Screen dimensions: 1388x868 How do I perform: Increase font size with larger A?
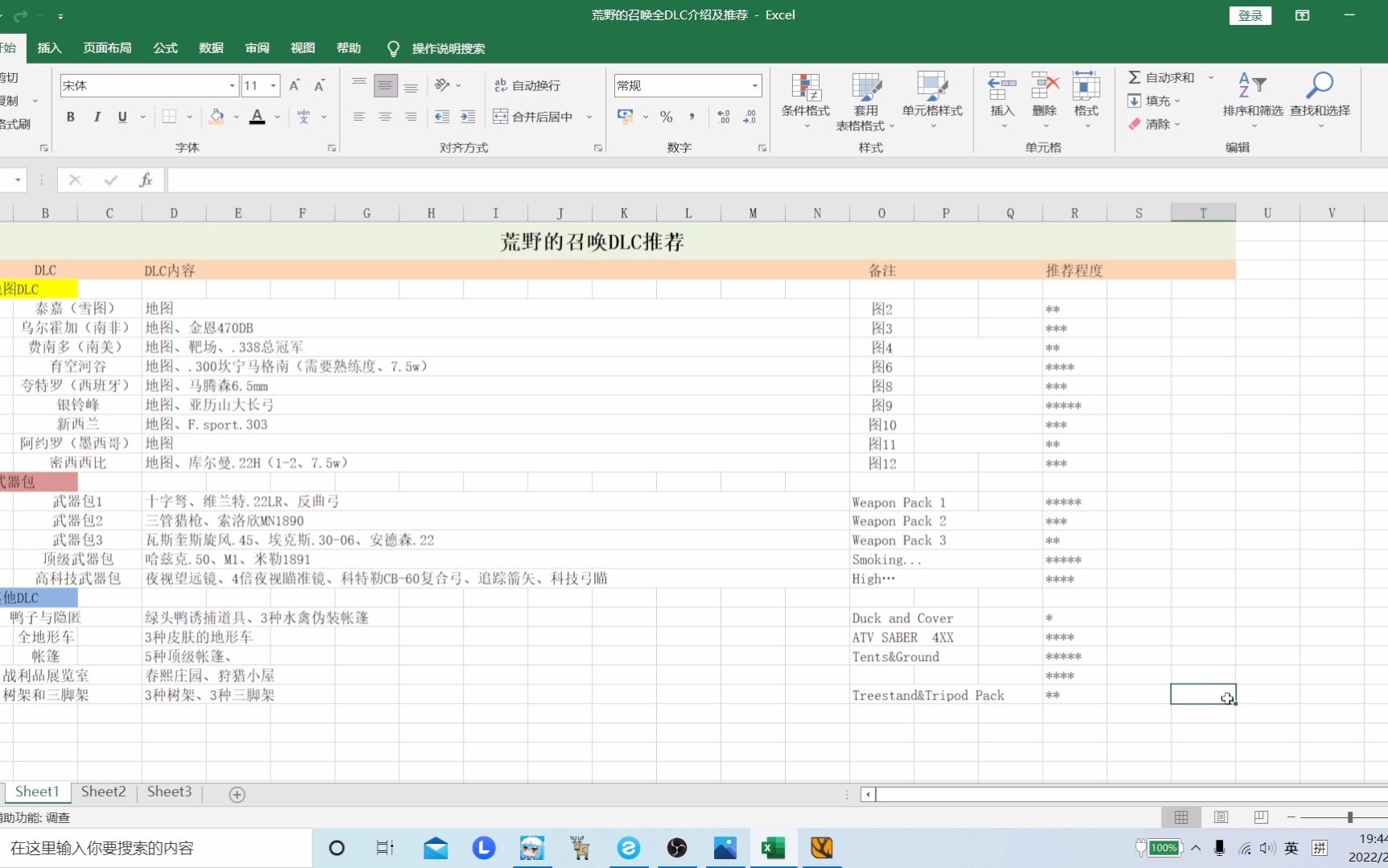(295, 85)
